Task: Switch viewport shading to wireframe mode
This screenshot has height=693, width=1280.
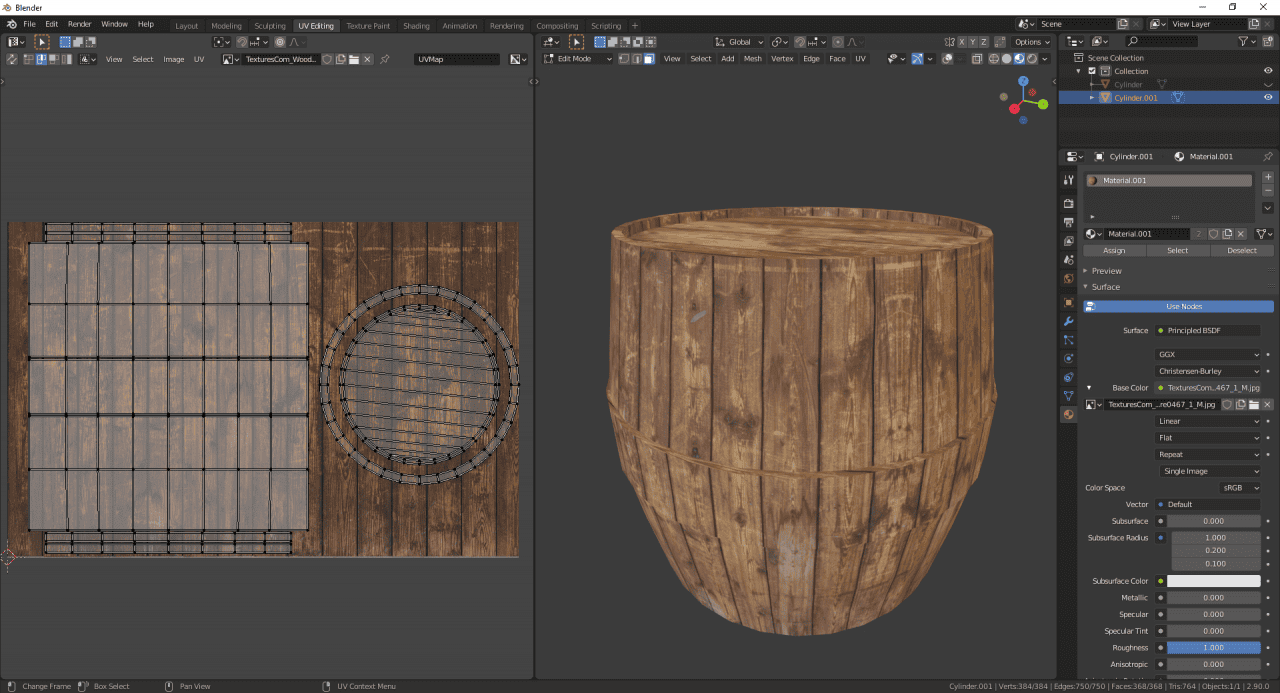Action: pyautogui.click(x=992, y=59)
